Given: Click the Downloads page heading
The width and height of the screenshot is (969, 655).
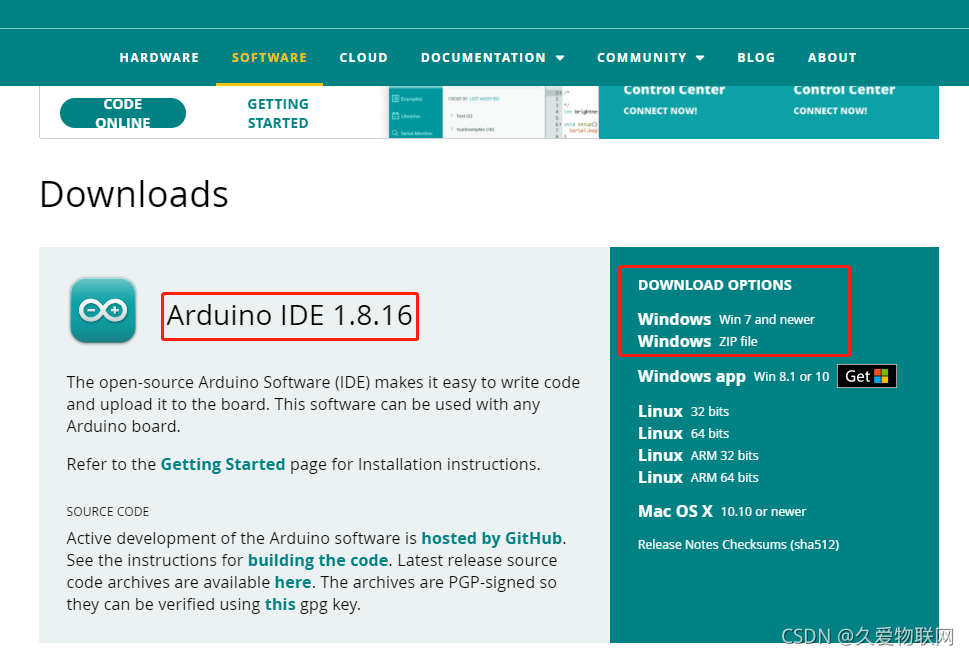Looking at the screenshot, I should (x=134, y=194).
